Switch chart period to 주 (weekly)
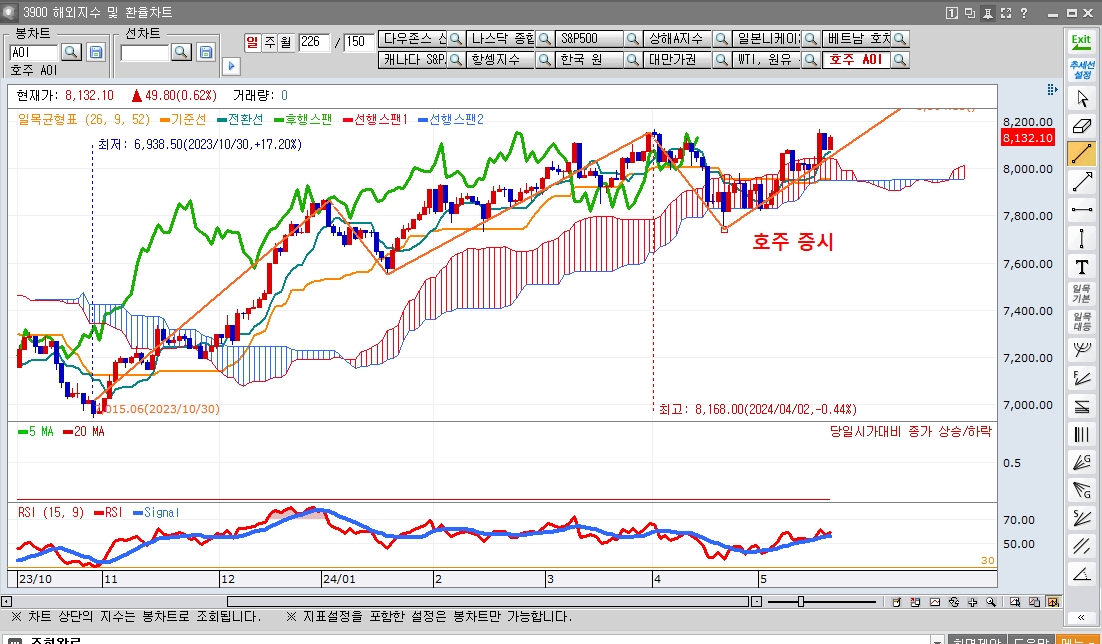 (x=269, y=42)
